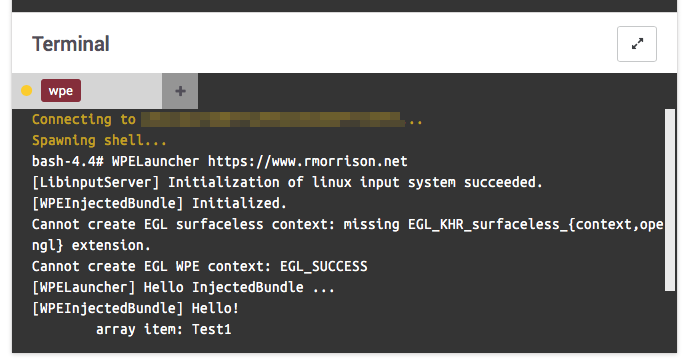
Task: Click the 'Spawning shell...' line
Action: (x=99, y=140)
